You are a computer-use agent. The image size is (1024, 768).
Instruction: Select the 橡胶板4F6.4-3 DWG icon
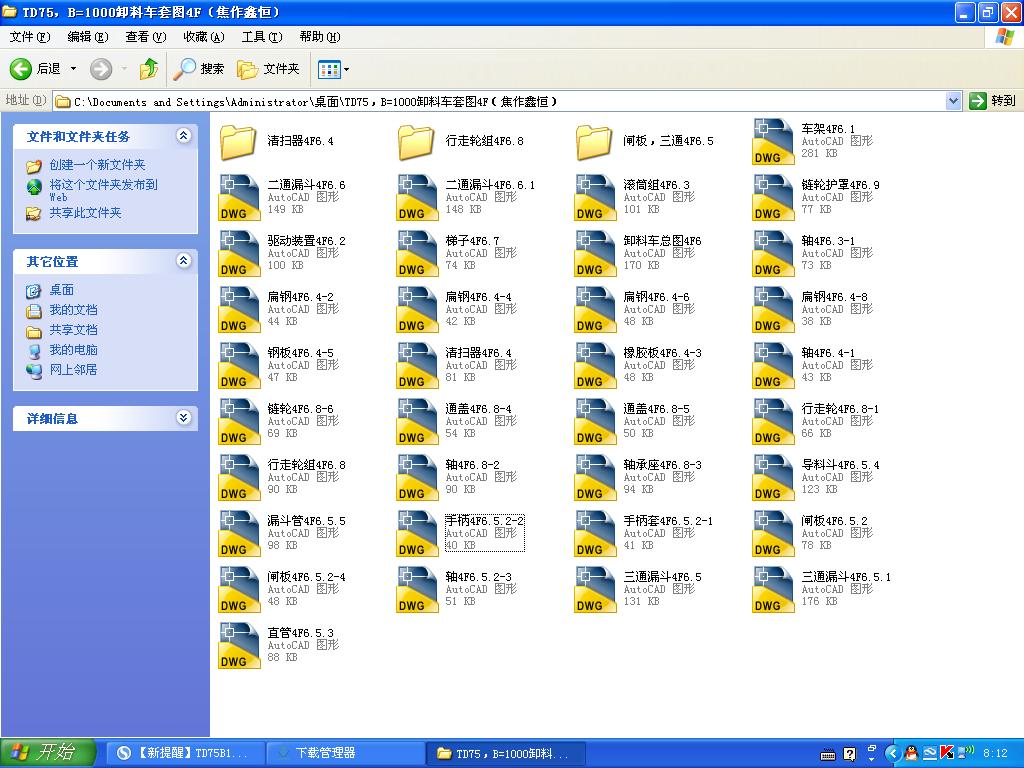click(x=595, y=366)
